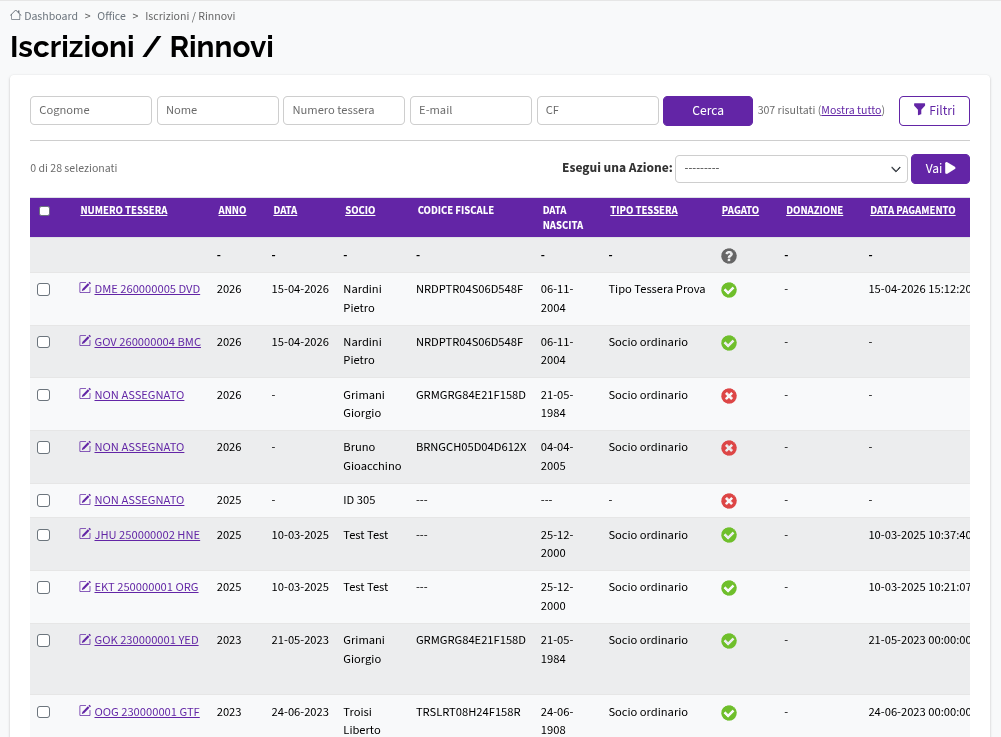Sort the table by ANNO column
1001x737 pixels.
coord(232,210)
